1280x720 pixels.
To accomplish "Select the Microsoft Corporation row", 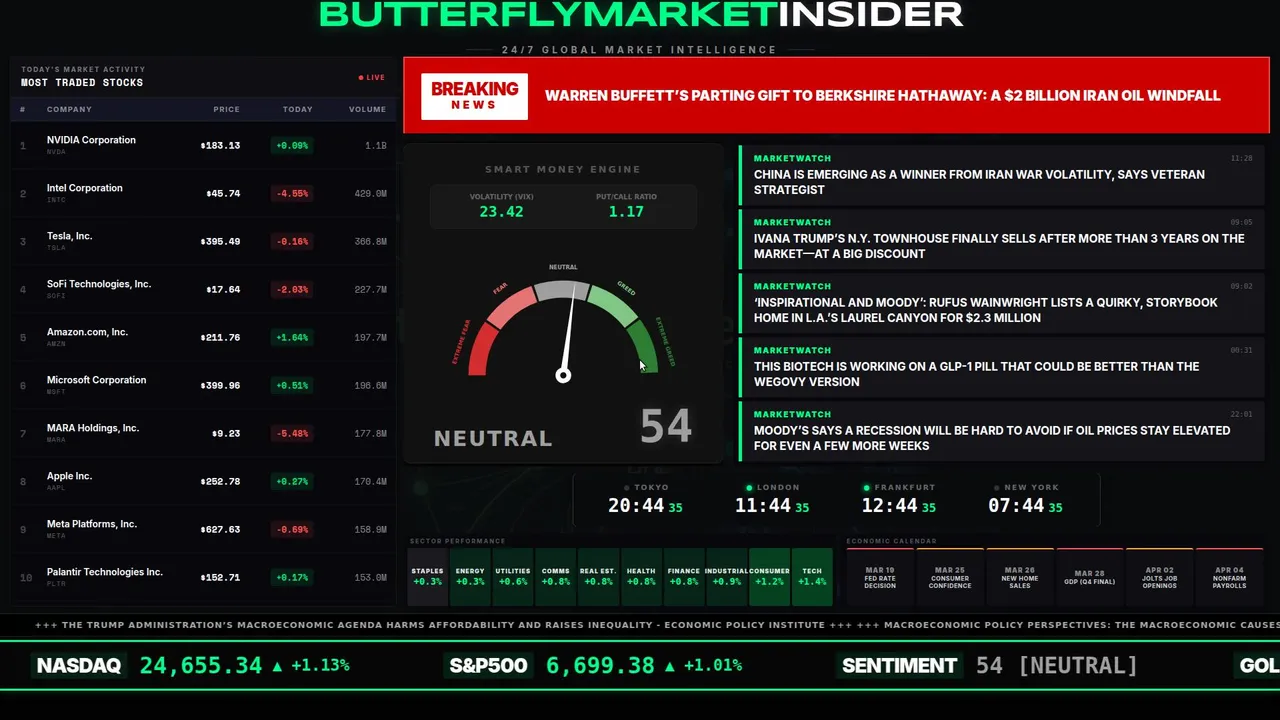I will 203,385.
